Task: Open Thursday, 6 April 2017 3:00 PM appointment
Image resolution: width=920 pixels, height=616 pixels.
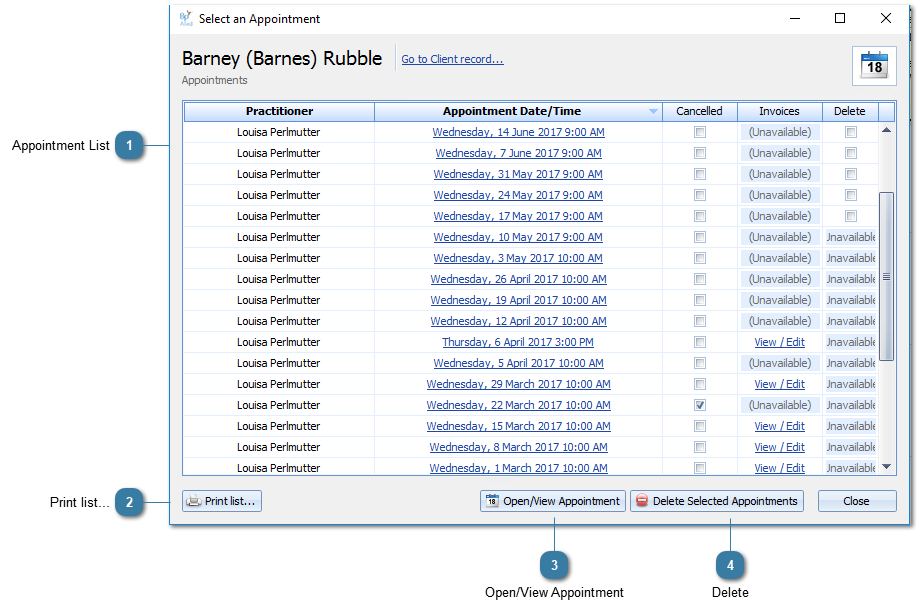Action: pyautogui.click(x=518, y=342)
